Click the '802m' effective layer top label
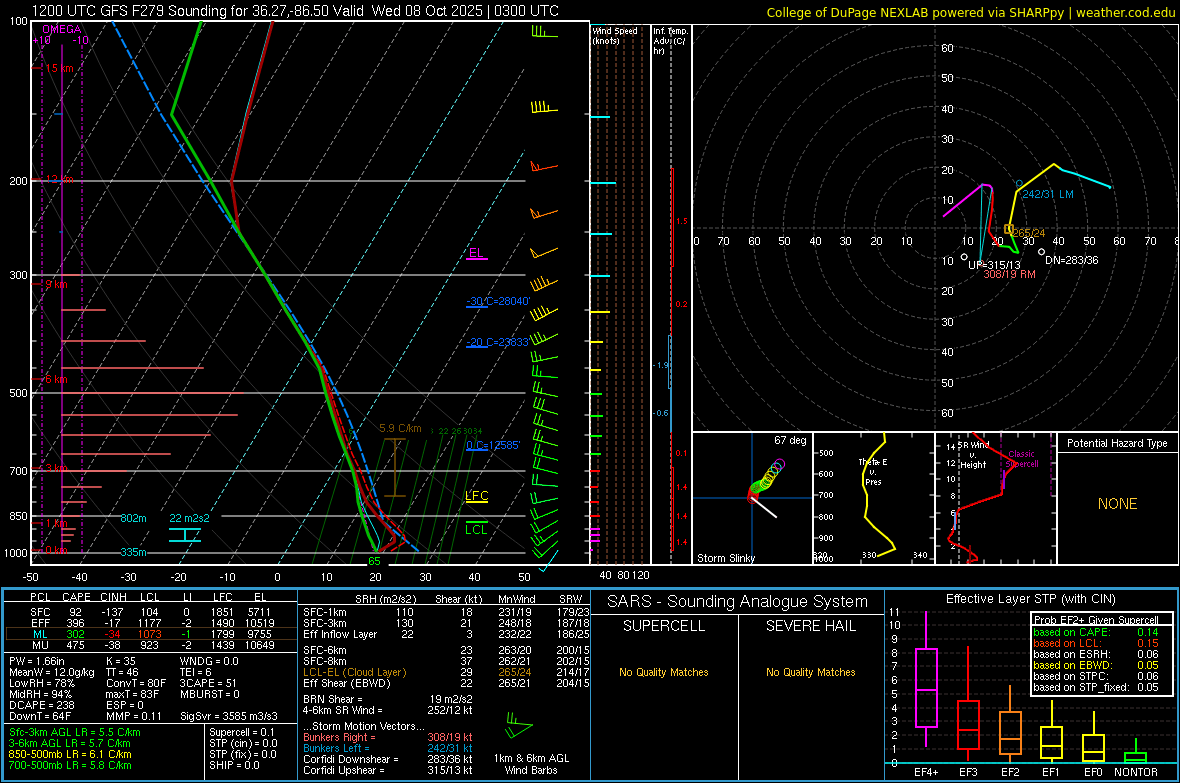The width and height of the screenshot is (1180, 783). click(x=133, y=518)
